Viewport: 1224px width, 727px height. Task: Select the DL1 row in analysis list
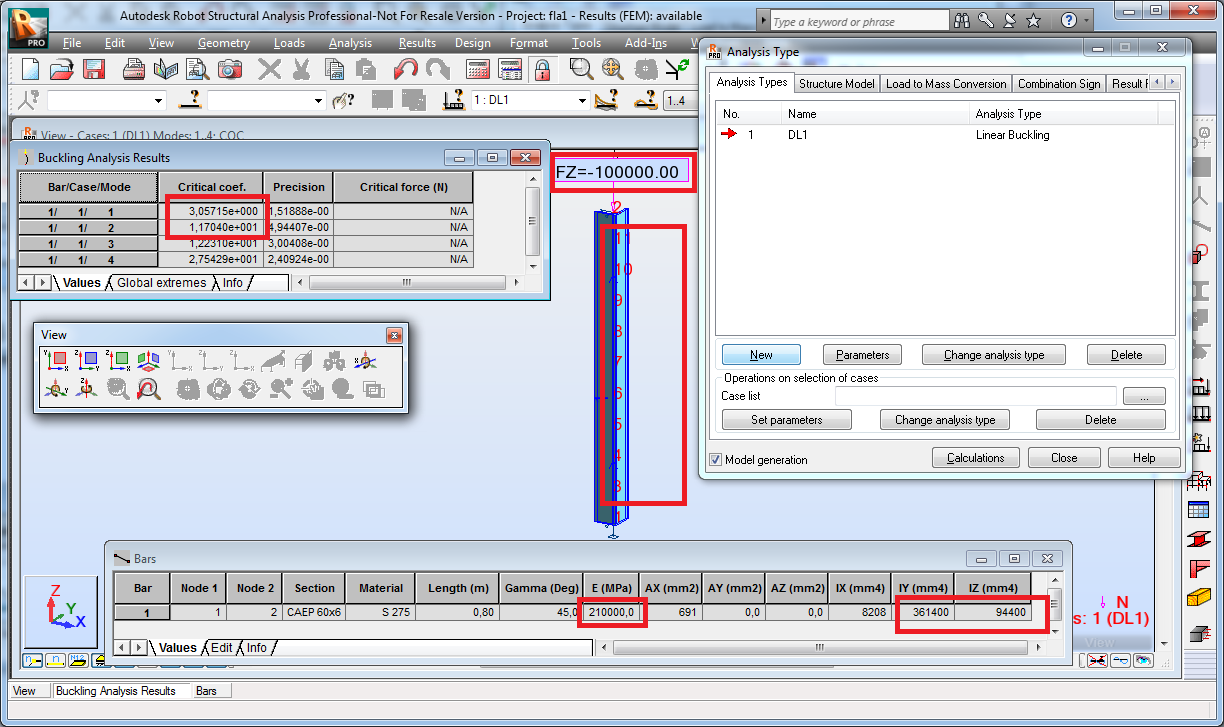point(945,135)
